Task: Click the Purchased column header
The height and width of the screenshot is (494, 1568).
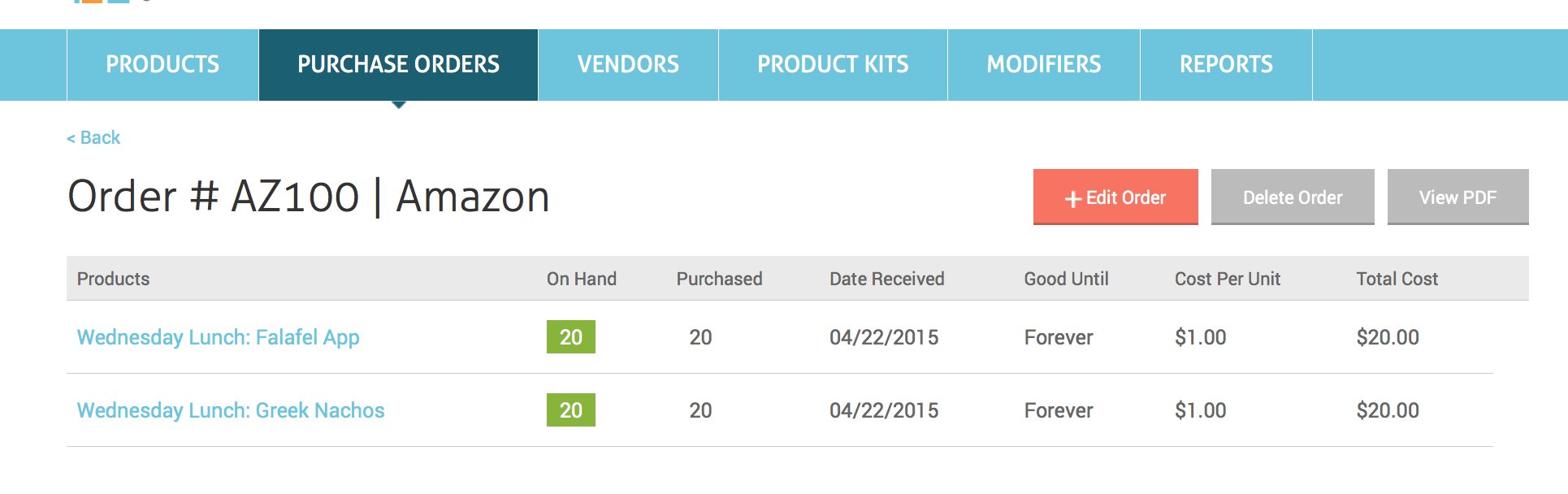Action: point(719,279)
